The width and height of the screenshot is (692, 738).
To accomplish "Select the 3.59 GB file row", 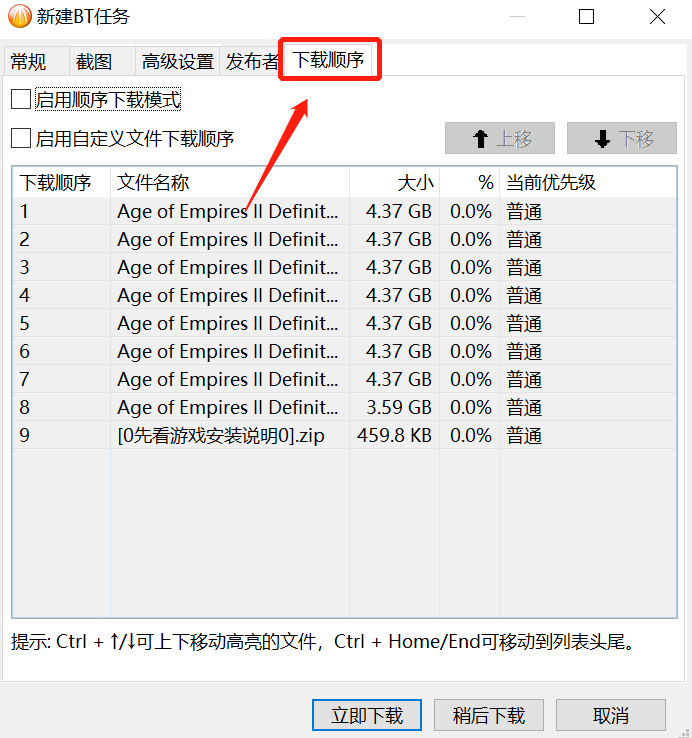I will (345, 407).
